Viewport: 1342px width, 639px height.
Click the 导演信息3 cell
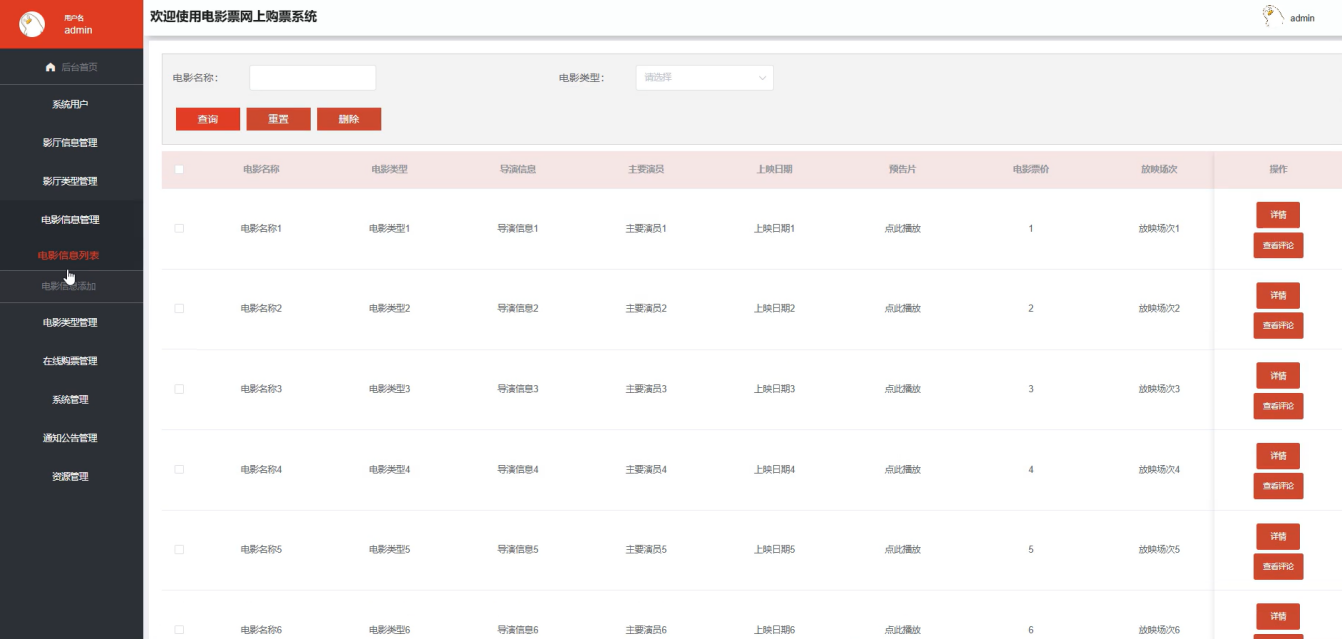tap(518, 389)
